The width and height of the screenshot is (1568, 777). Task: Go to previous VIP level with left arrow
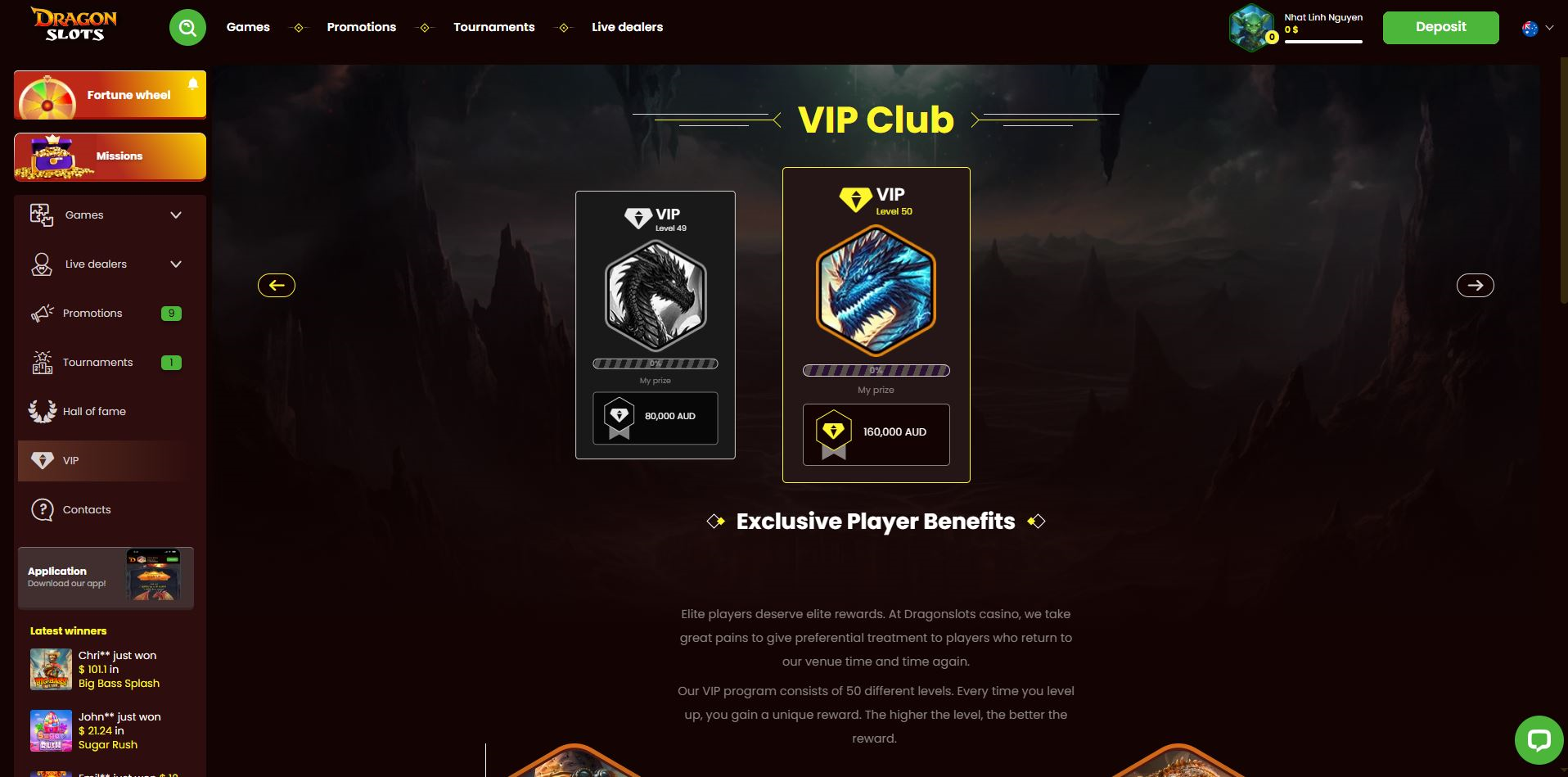tap(277, 285)
